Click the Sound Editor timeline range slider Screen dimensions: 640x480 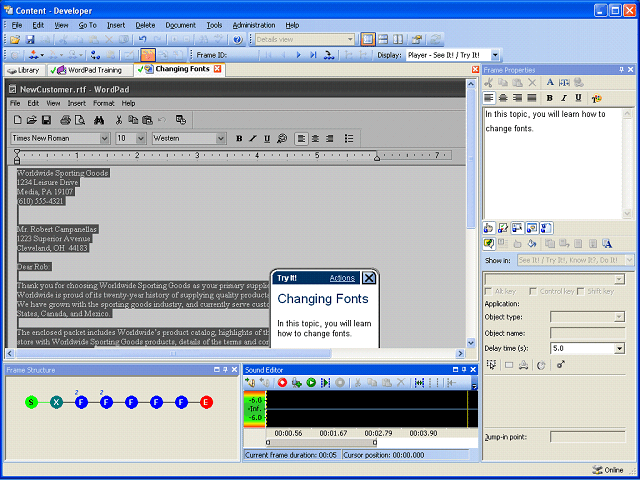321,442
